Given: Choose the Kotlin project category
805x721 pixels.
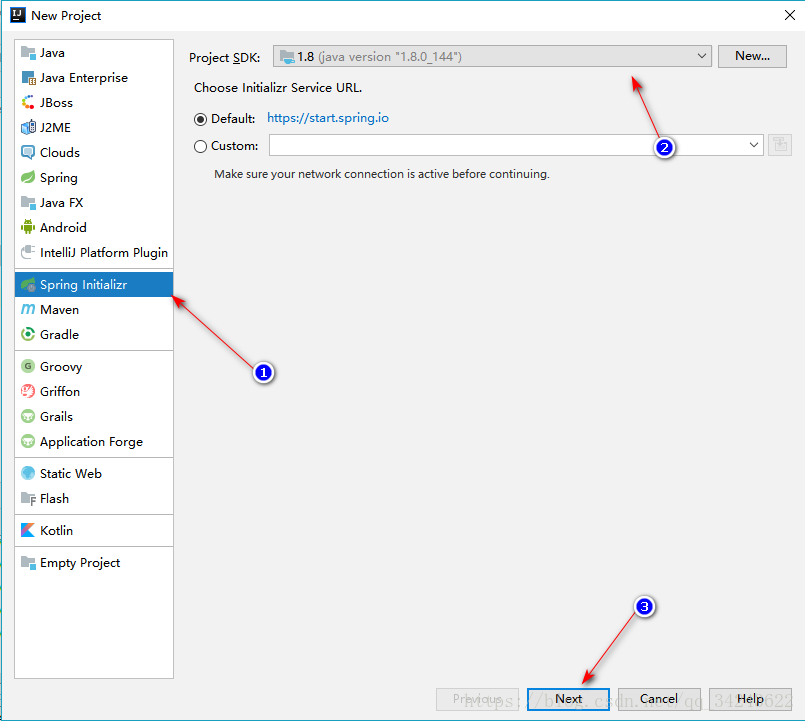Looking at the screenshot, I should click(x=94, y=530).
